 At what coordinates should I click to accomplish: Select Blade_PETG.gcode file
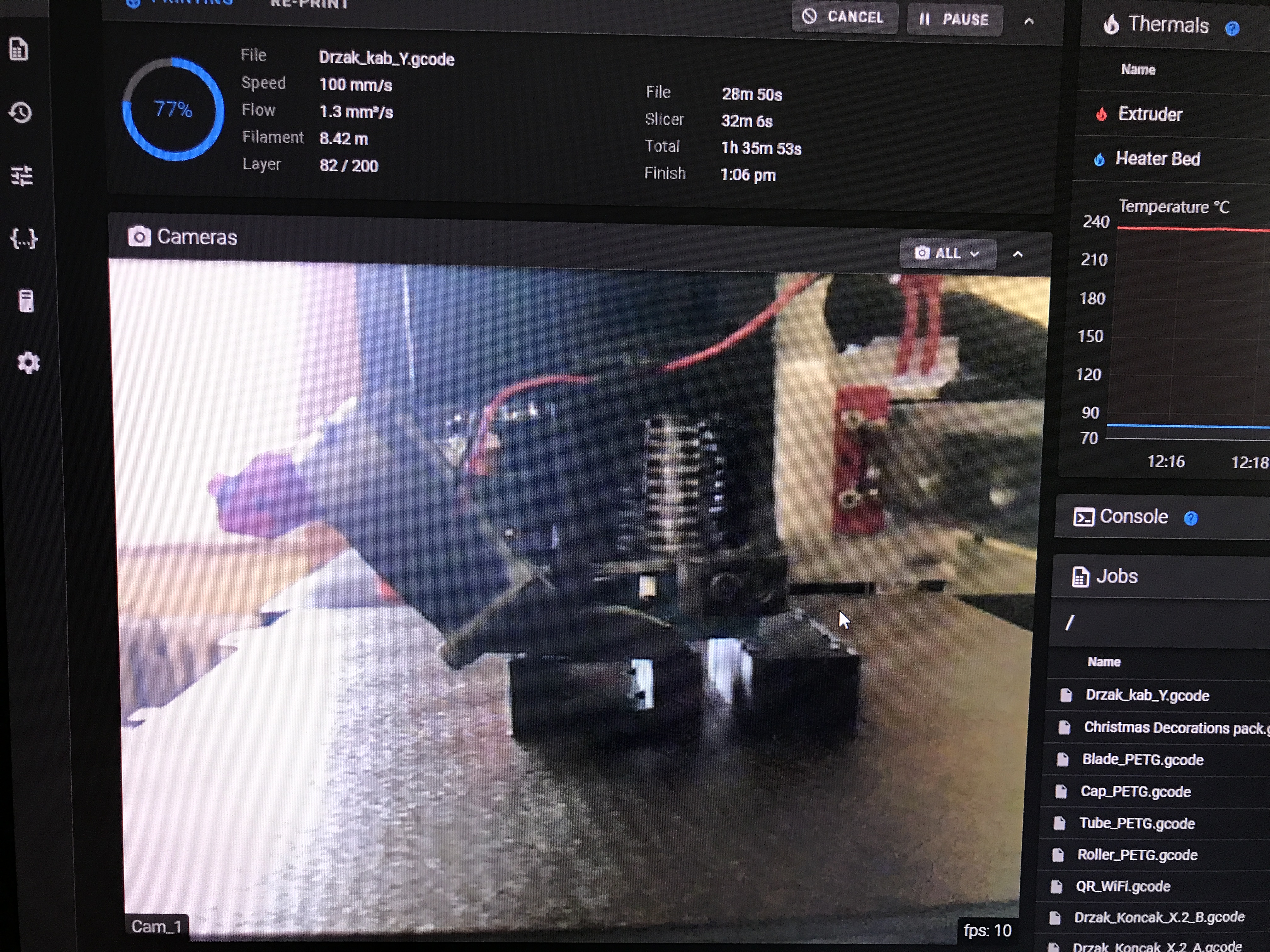click(x=1142, y=760)
